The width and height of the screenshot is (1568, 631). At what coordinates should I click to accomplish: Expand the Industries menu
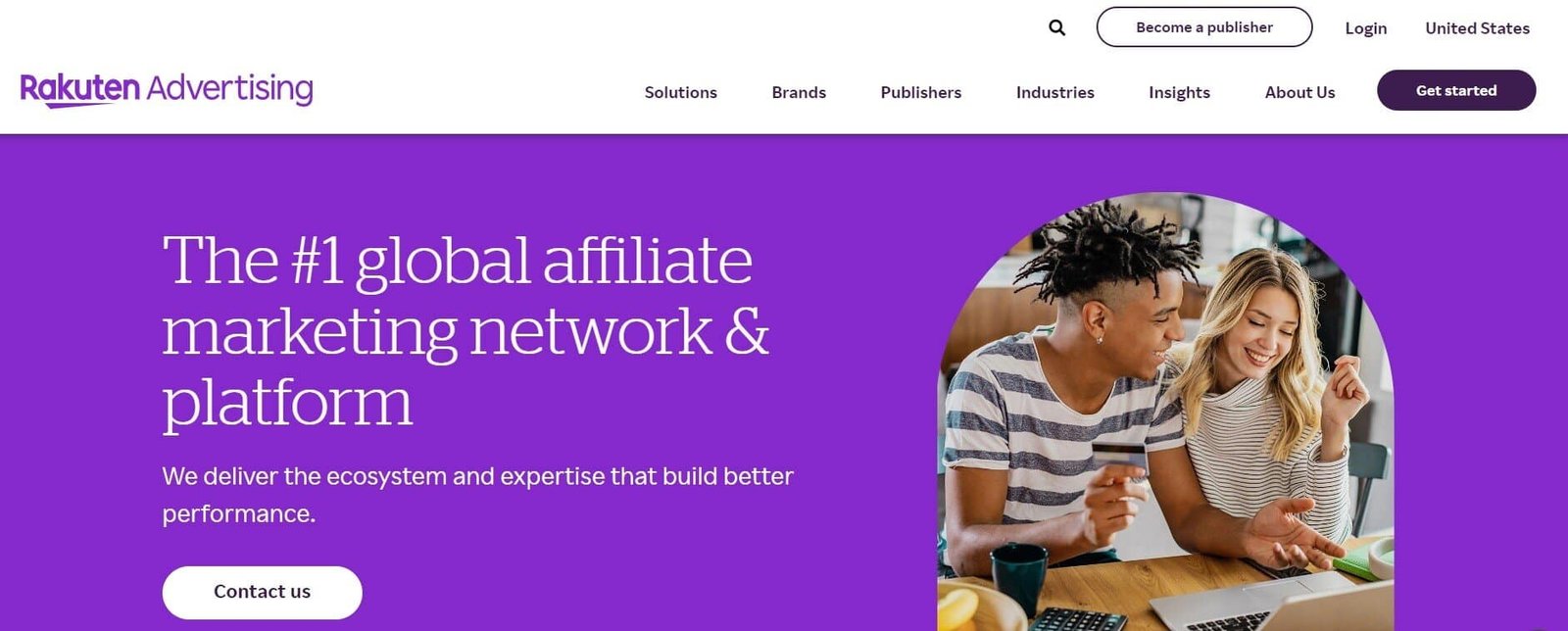[1054, 92]
